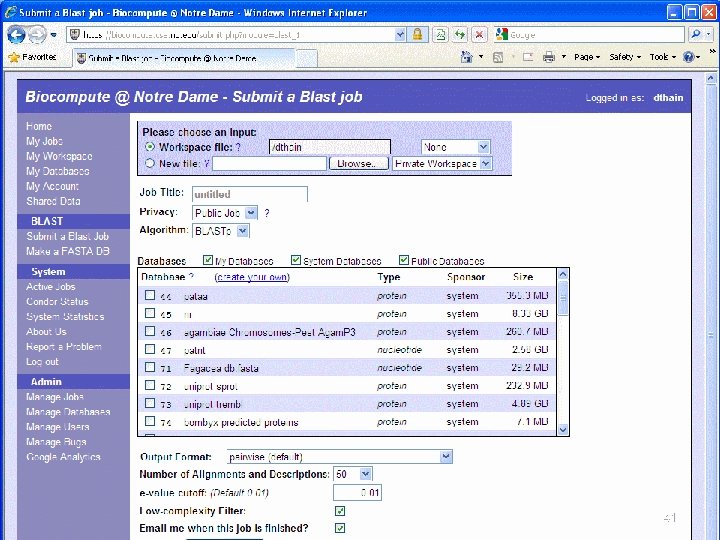Click the create your own link
720x540 pixels.
(x=252, y=277)
